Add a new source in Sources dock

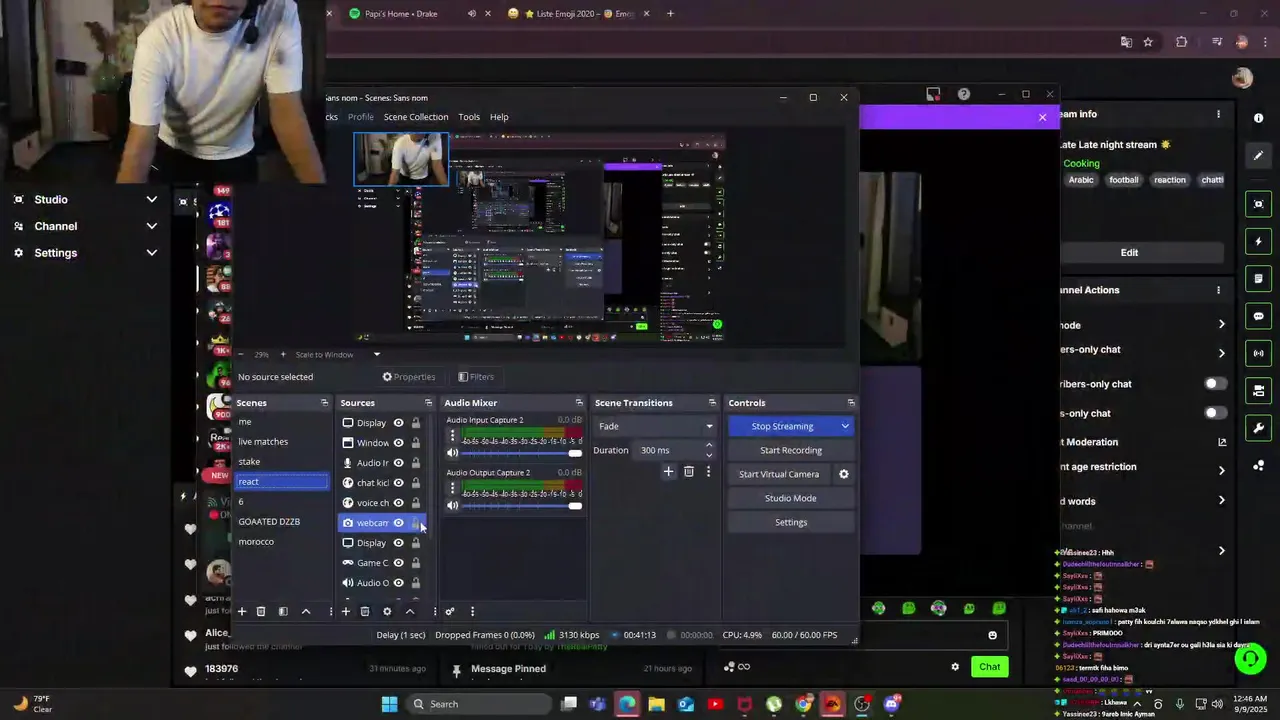(345, 611)
